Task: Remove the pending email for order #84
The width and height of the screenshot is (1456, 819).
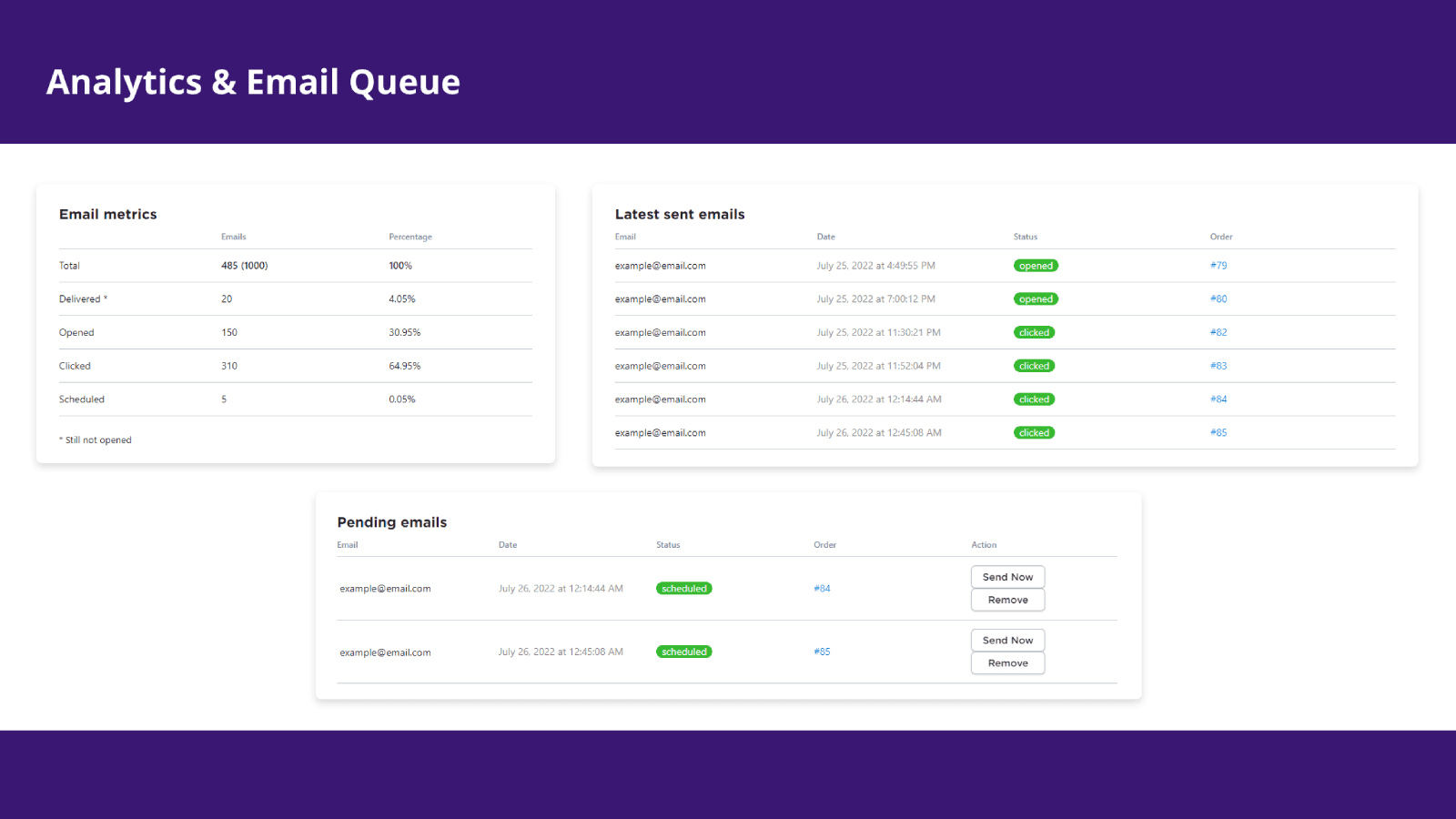Action: [1007, 600]
